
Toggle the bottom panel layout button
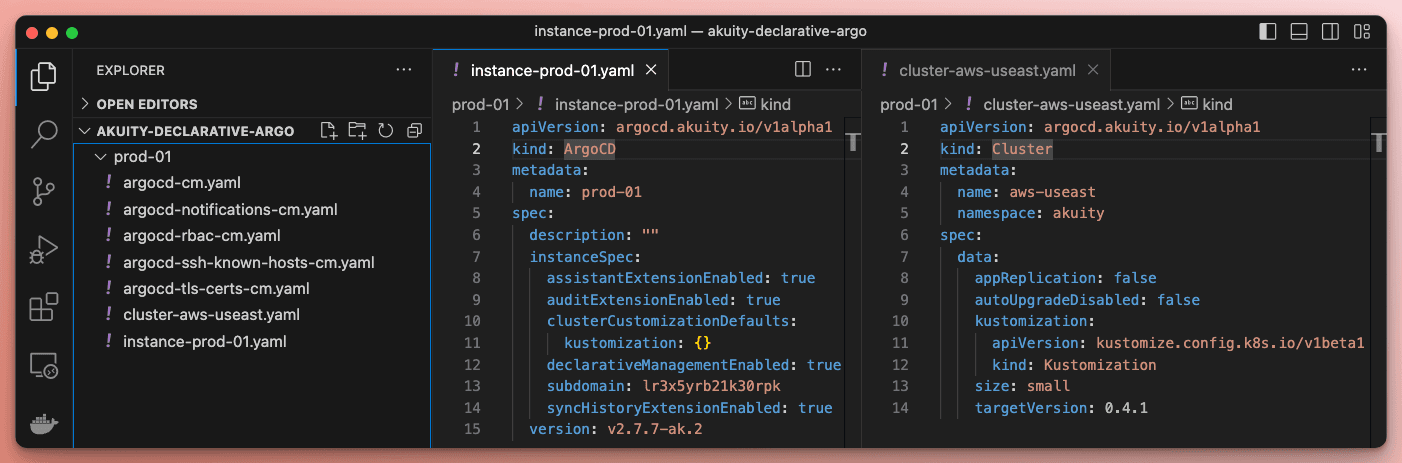pos(1299,31)
